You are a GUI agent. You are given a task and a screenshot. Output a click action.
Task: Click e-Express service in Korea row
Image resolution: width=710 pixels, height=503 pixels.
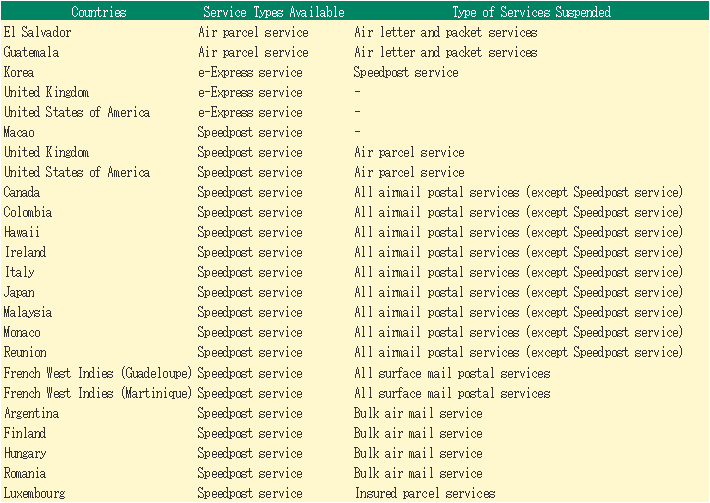click(x=250, y=72)
